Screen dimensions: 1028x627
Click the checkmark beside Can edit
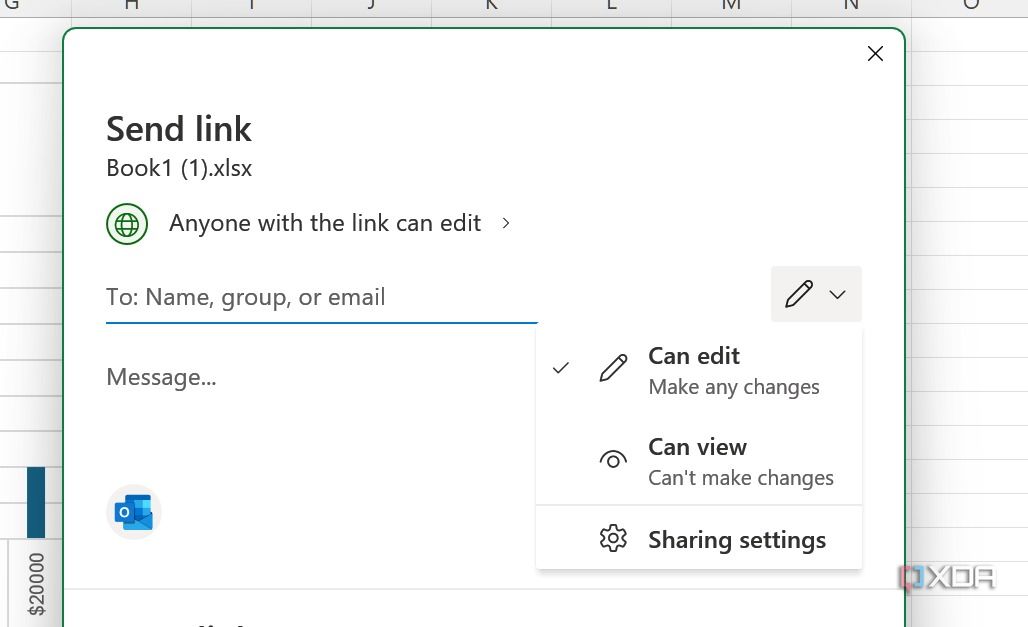coord(561,368)
